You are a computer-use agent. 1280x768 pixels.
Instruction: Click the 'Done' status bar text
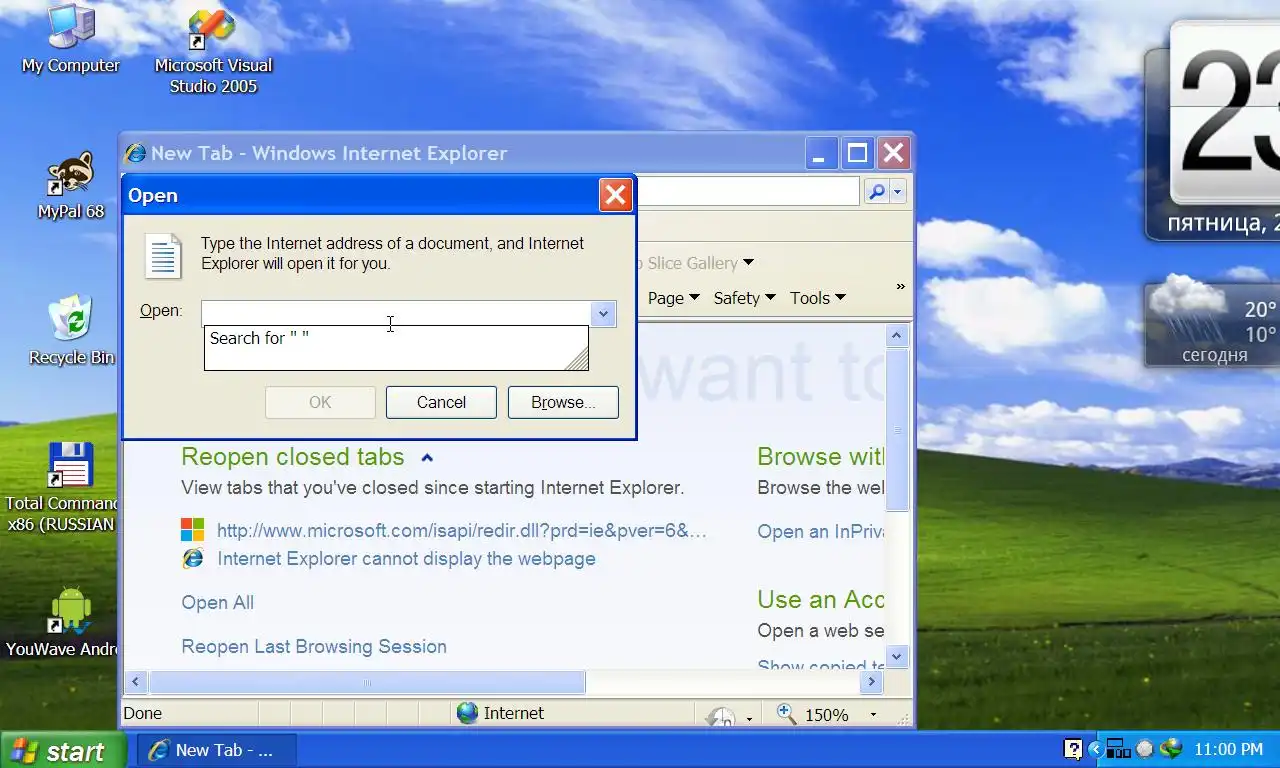coord(142,713)
